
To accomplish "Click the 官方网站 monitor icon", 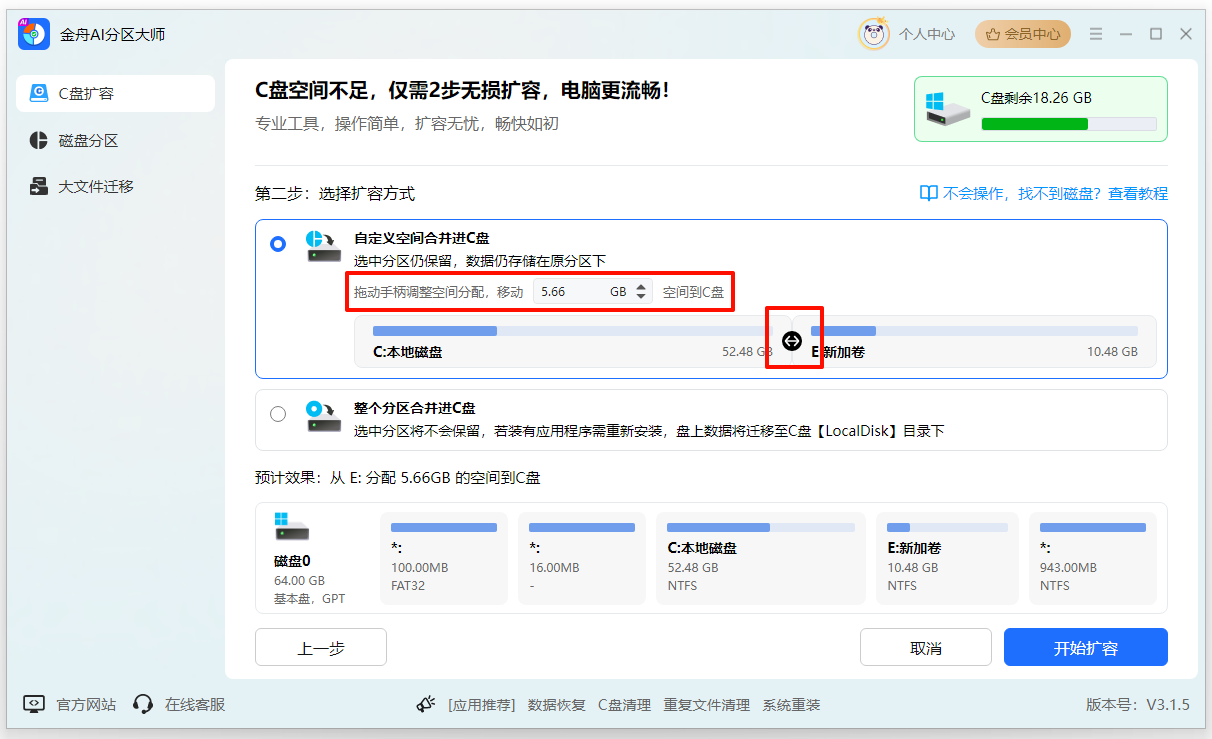I will point(33,704).
